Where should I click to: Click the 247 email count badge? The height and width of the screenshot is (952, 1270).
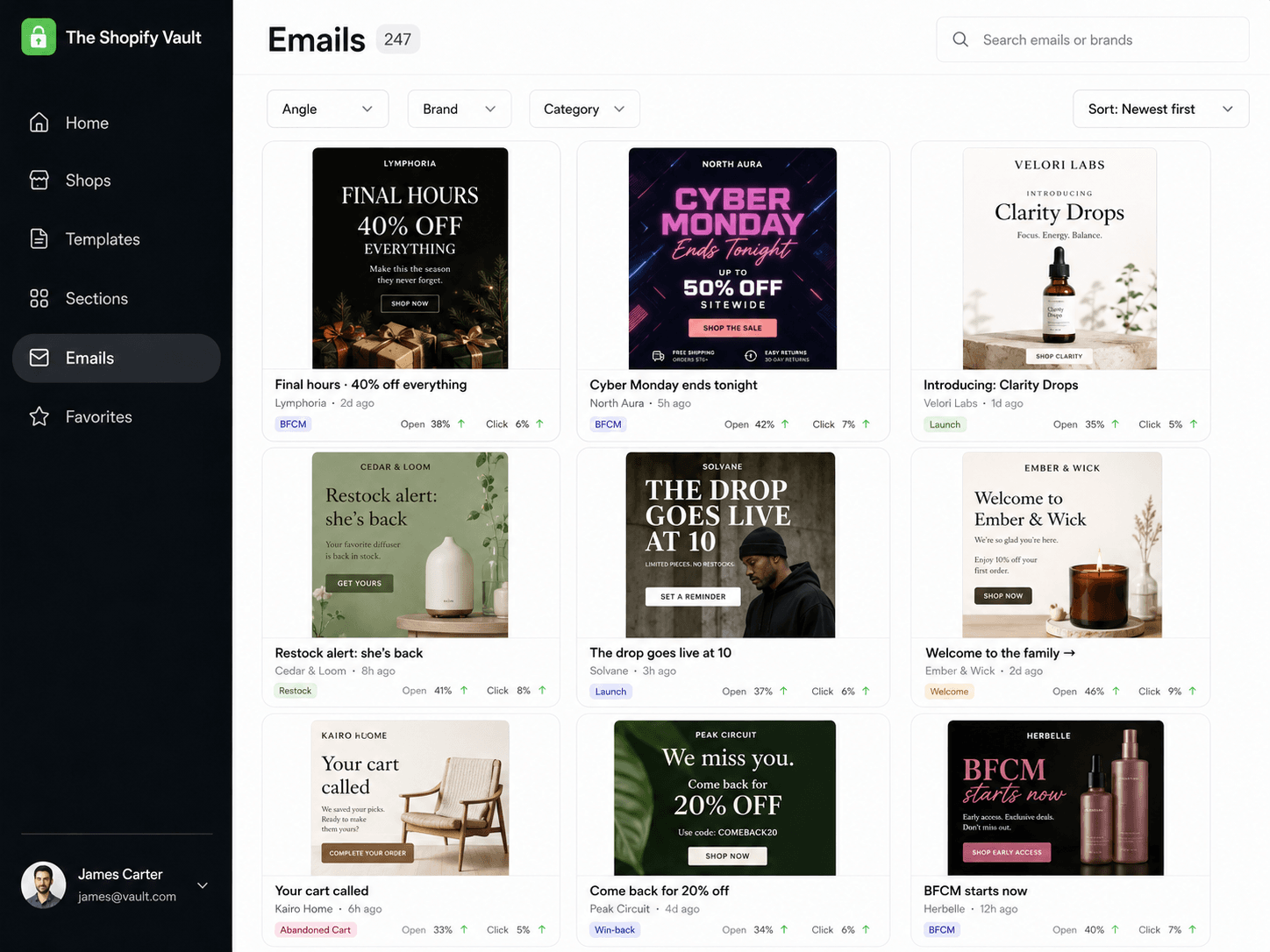[397, 39]
